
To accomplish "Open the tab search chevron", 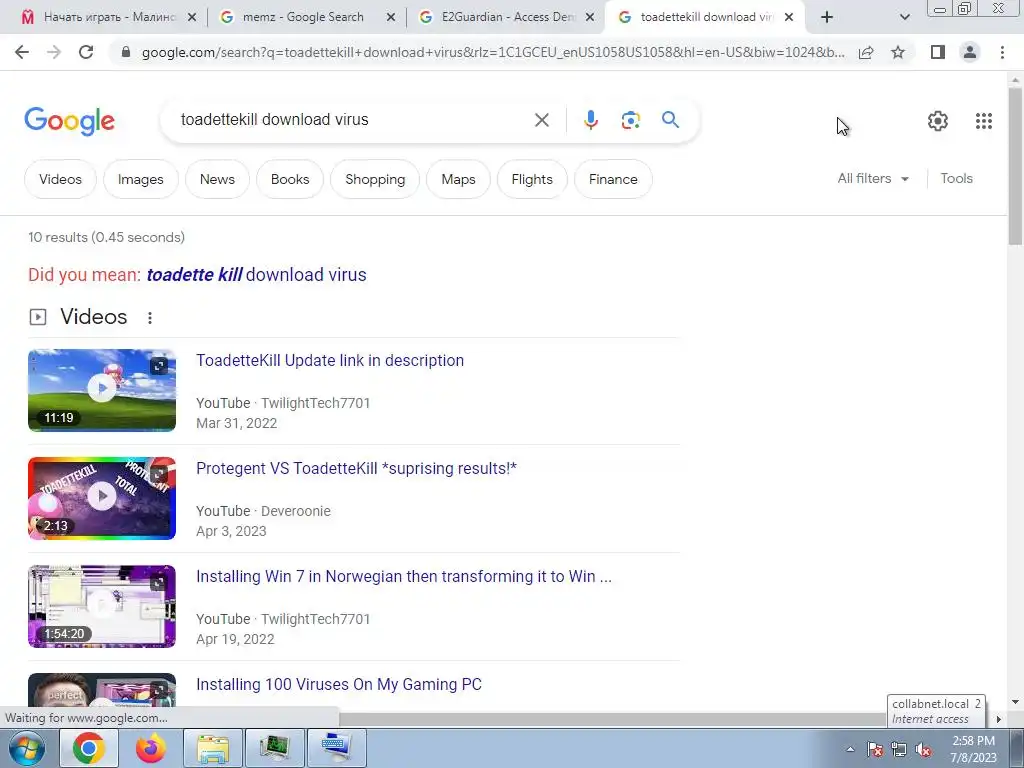I will pos(904,18).
